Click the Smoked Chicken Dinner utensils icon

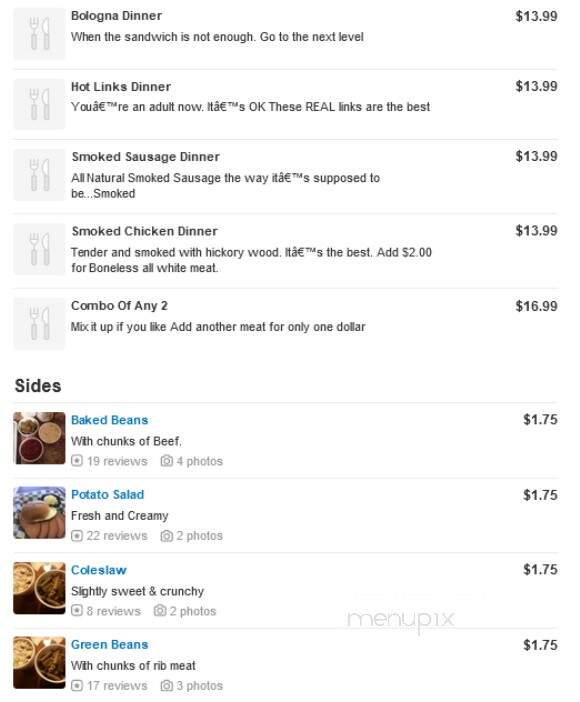39,249
